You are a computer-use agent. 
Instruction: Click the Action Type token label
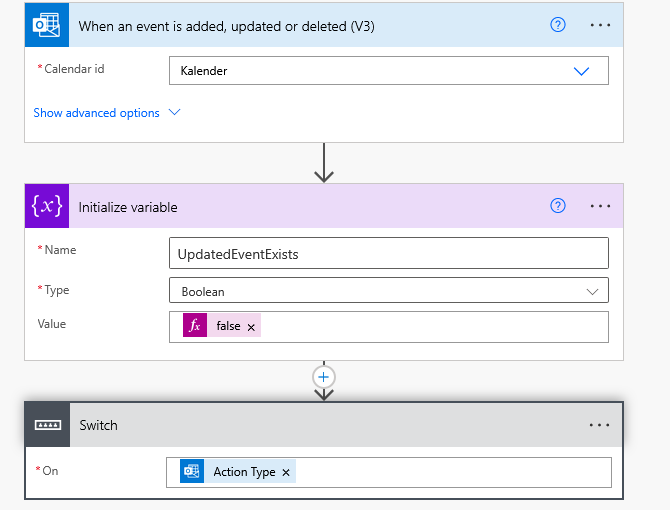click(244, 472)
